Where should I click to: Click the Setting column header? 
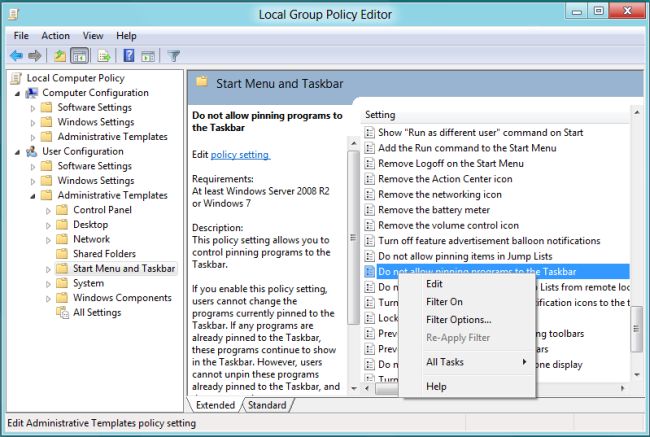click(495, 115)
